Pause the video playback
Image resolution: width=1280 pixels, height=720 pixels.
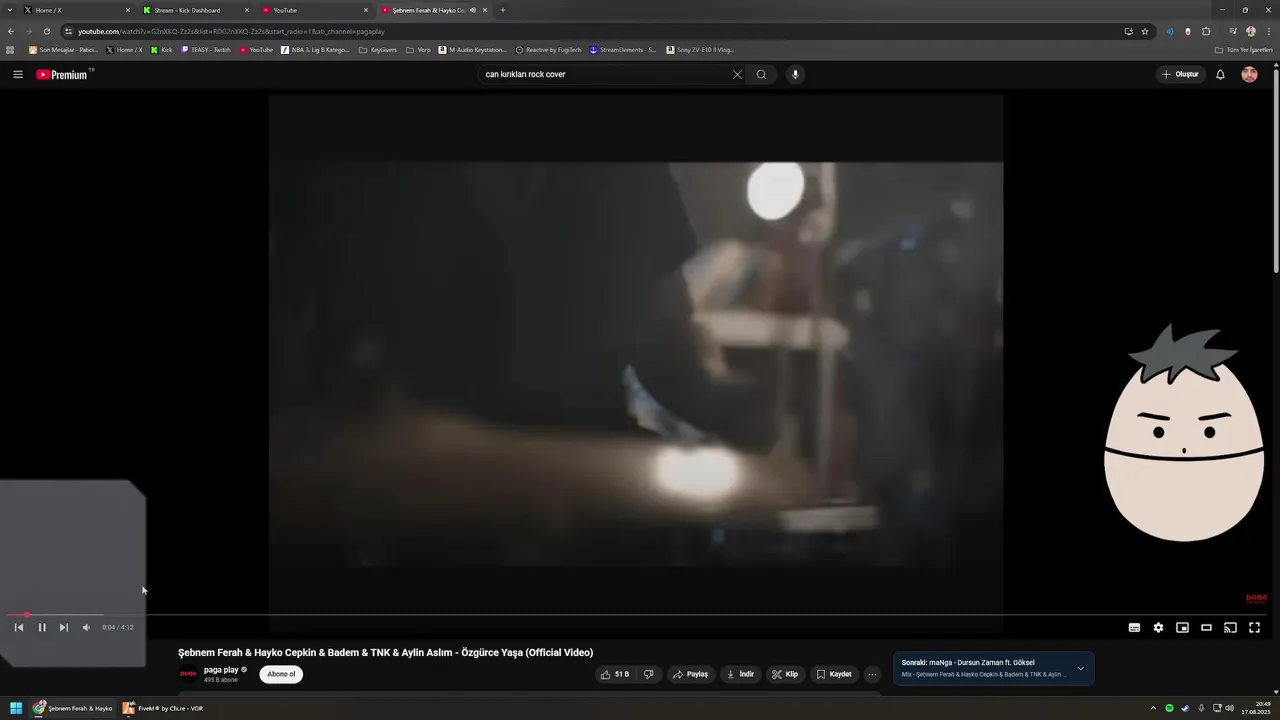pyautogui.click(x=42, y=627)
